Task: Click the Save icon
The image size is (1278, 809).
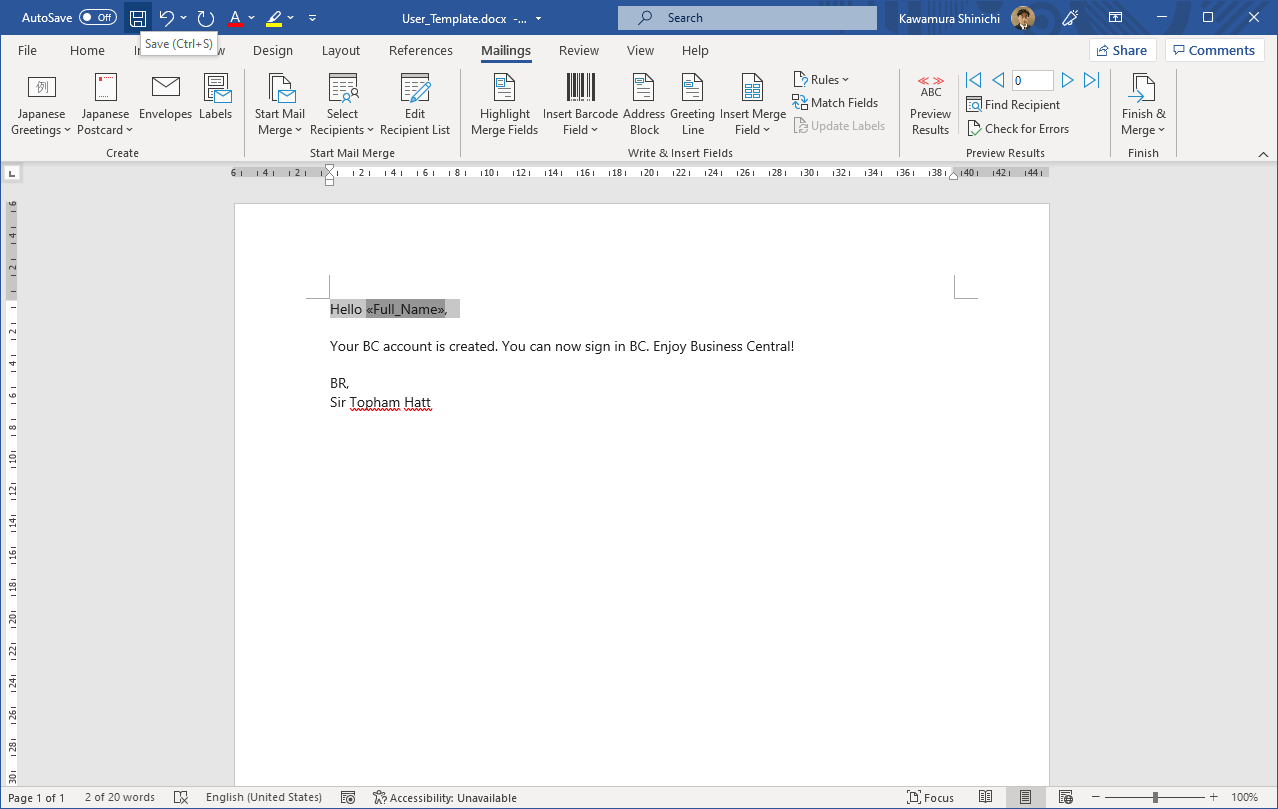Action: [x=137, y=16]
